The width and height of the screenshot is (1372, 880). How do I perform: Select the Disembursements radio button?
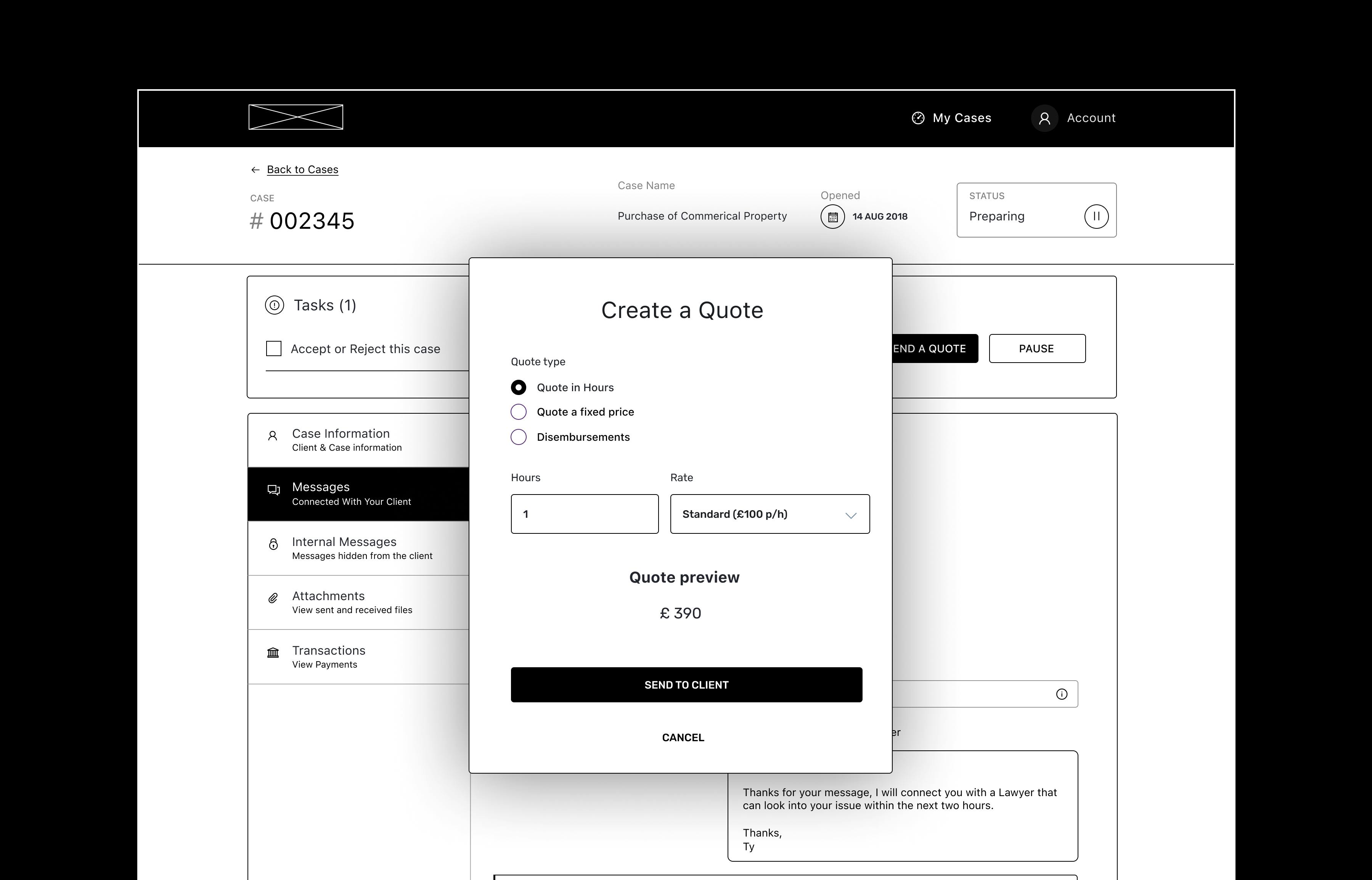[x=518, y=437]
